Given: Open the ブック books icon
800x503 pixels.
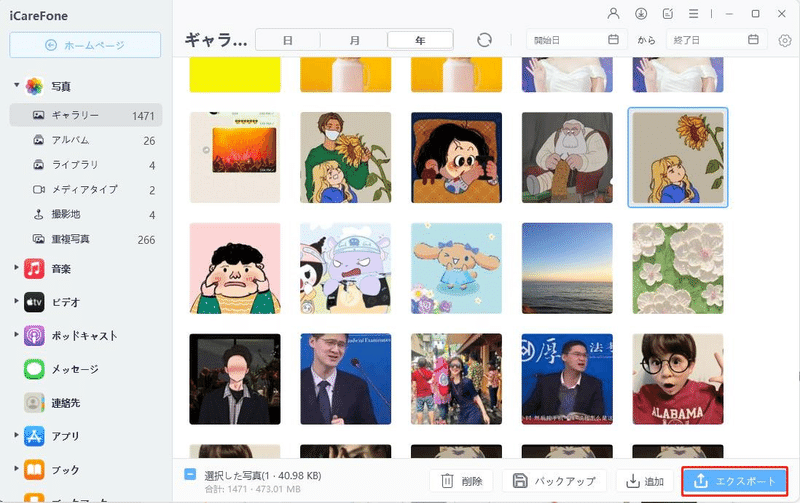Looking at the screenshot, I should (34, 470).
